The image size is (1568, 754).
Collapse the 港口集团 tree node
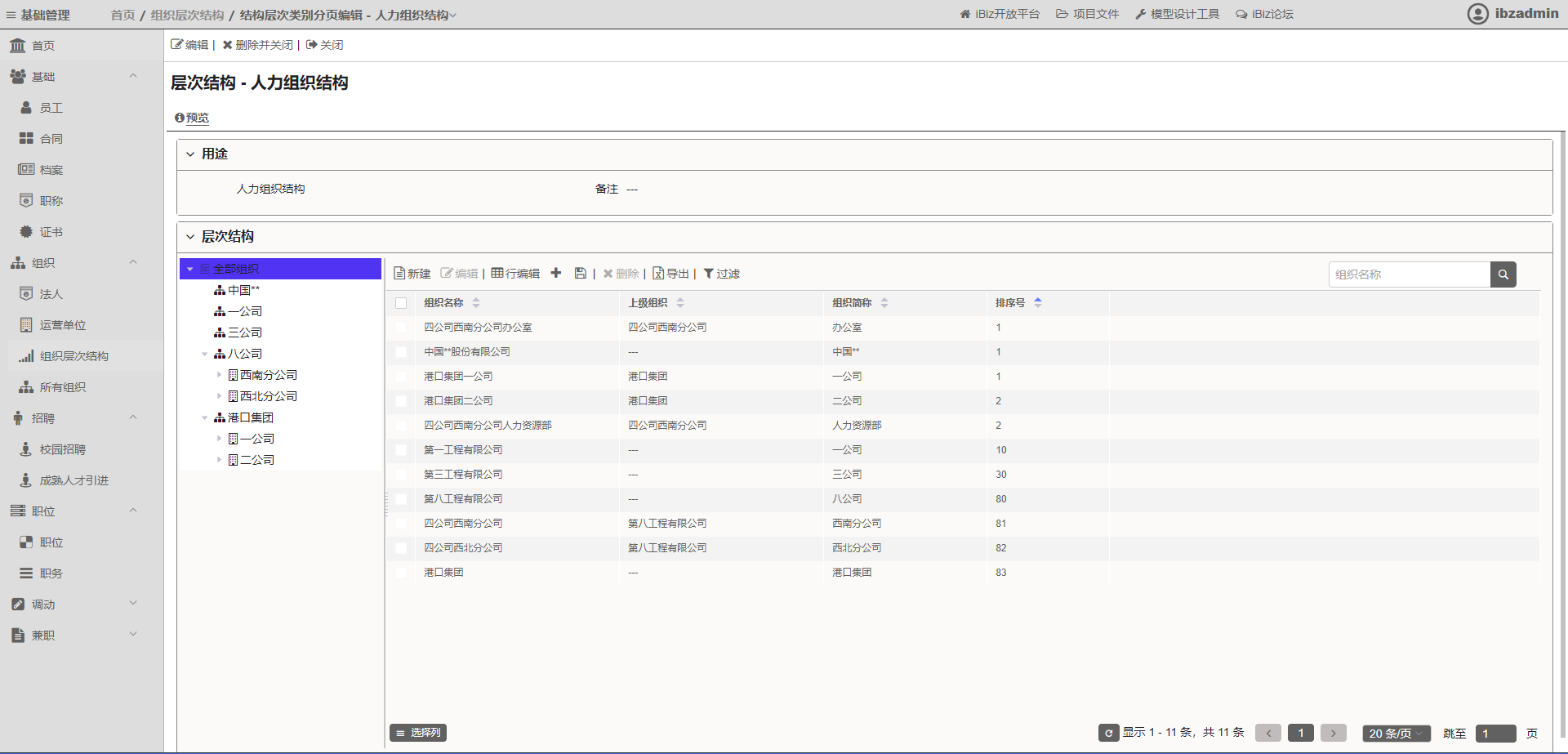click(204, 417)
